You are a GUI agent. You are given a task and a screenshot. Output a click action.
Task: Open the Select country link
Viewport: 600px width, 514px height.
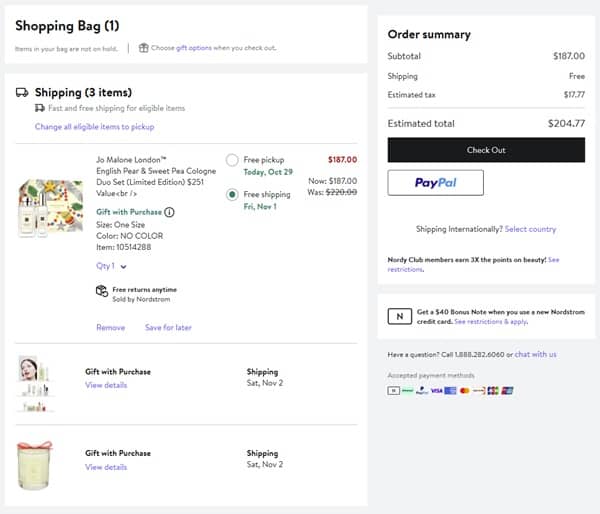(x=530, y=229)
